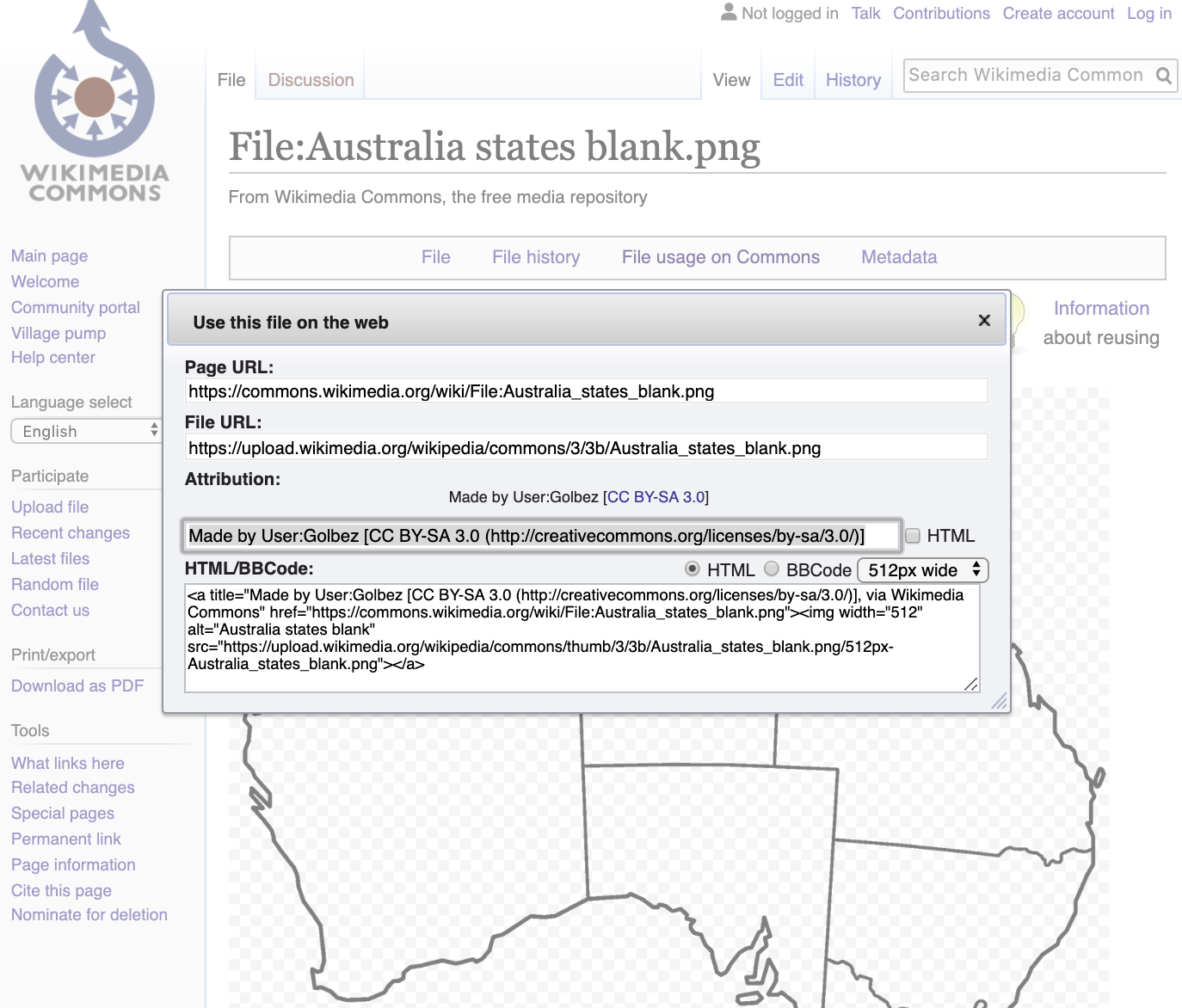Image resolution: width=1182 pixels, height=1008 pixels.
Task: Open Random file
Action: [x=55, y=584]
